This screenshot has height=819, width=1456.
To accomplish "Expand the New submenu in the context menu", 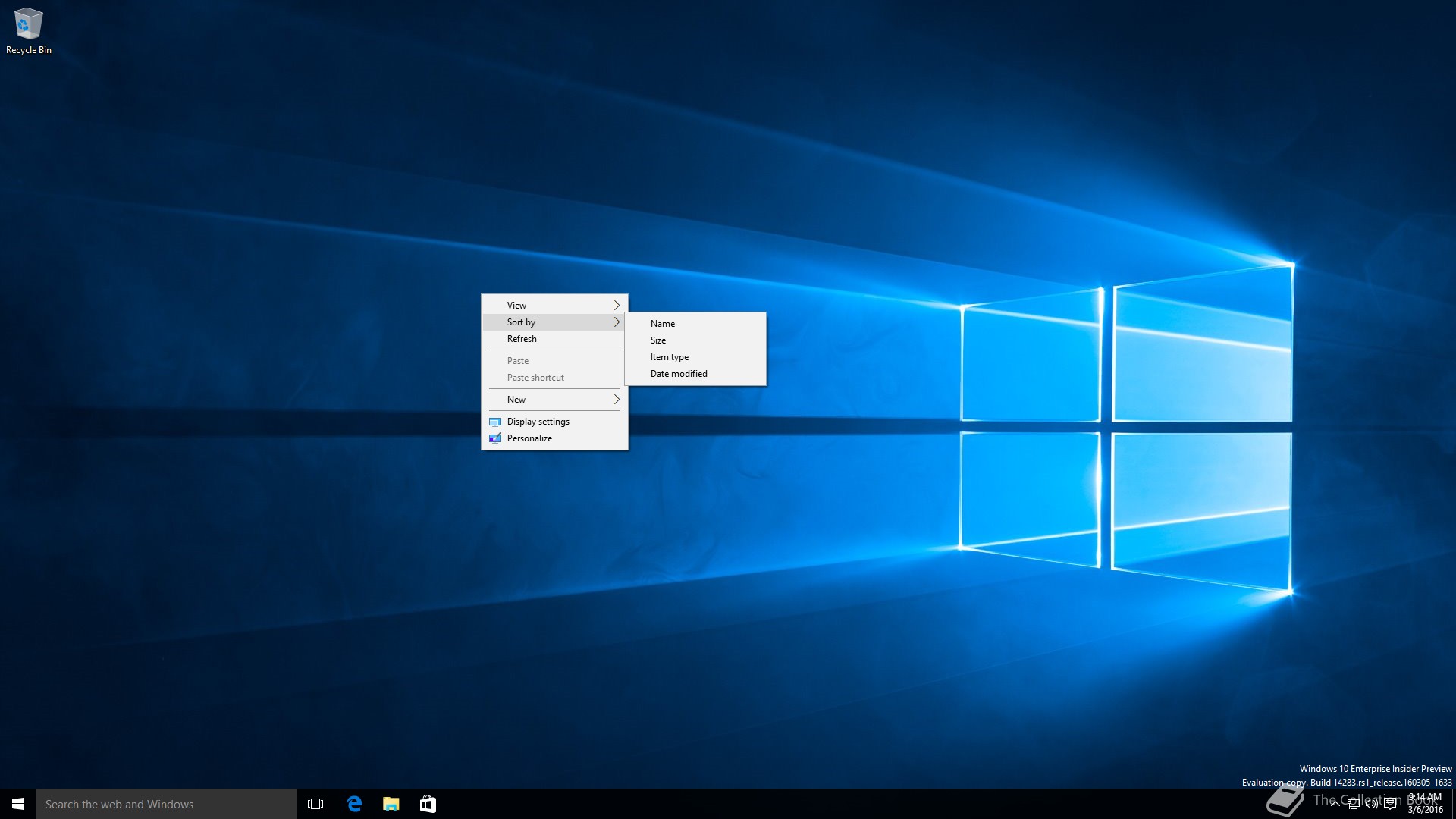I will 554,400.
